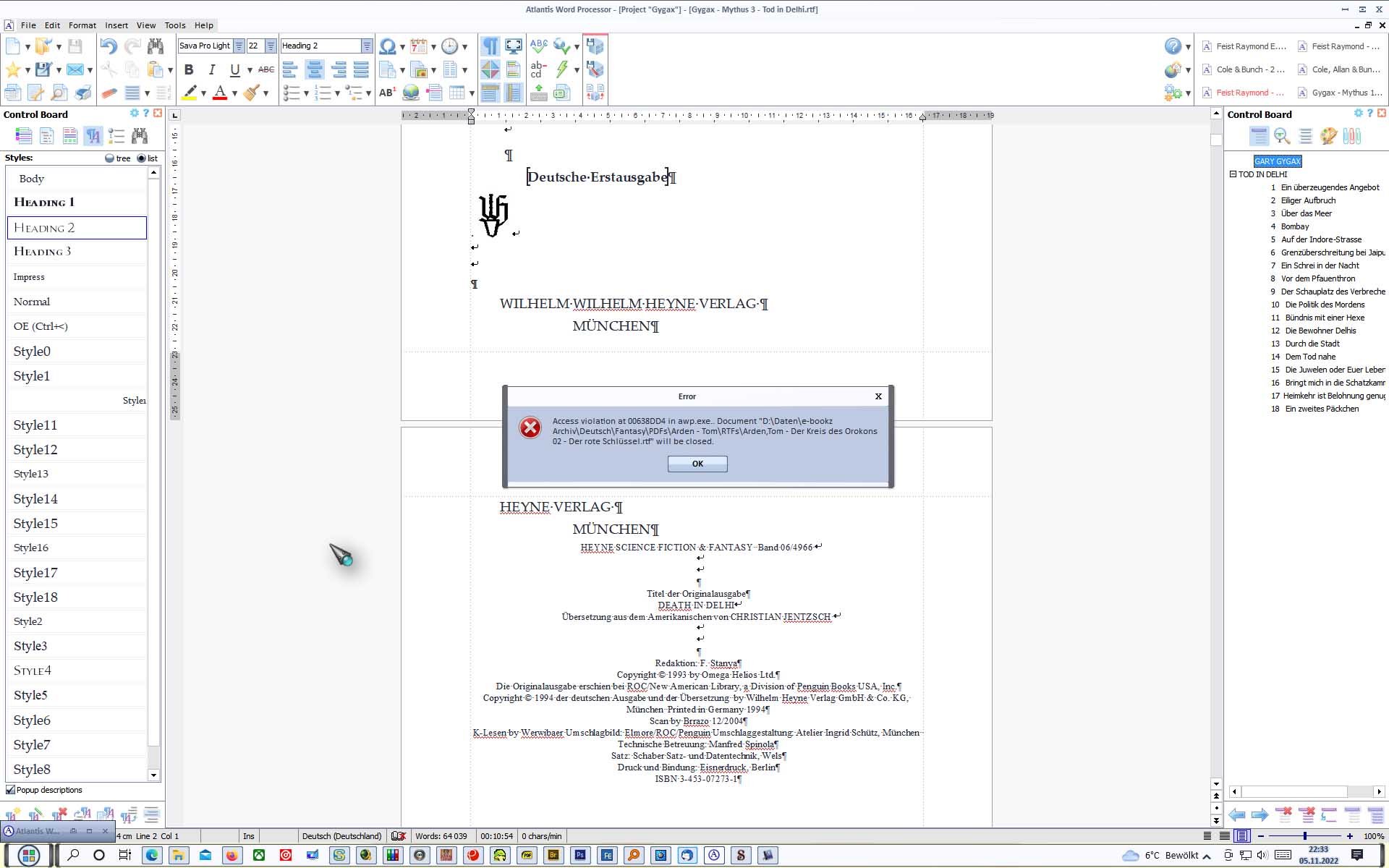Image resolution: width=1389 pixels, height=868 pixels.
Task: Open the Format menu
Action: [82, 25]
